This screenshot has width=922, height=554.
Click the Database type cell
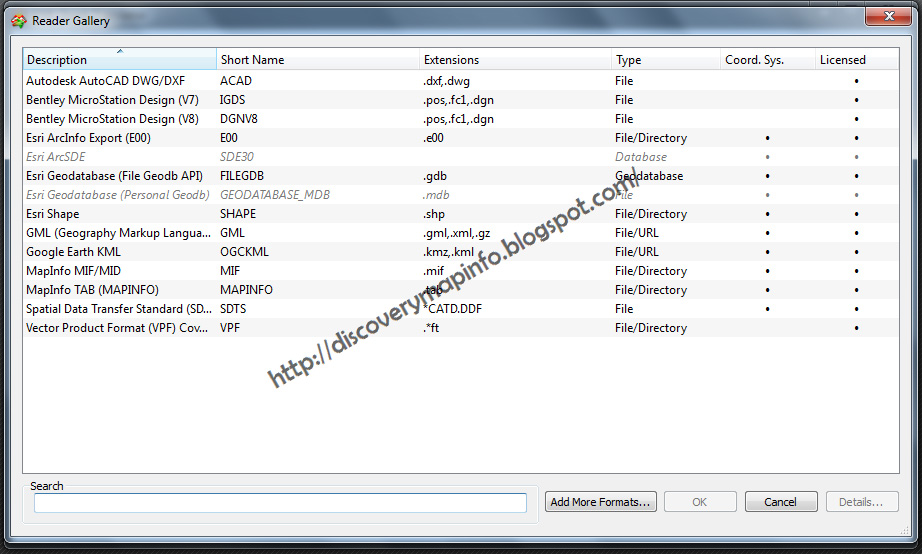point(641,157)
